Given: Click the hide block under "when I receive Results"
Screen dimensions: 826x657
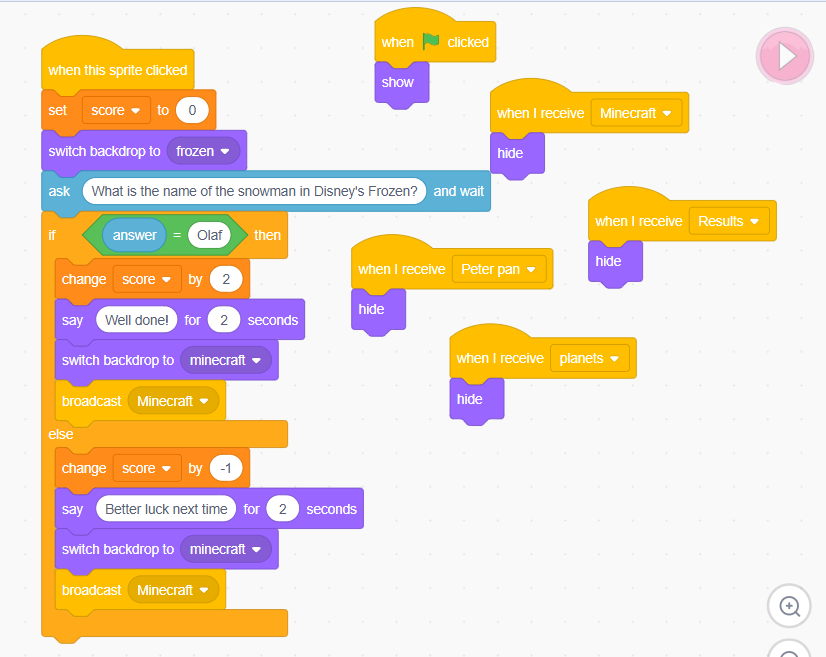Looking at the screenshot, I should coord(609,261).
